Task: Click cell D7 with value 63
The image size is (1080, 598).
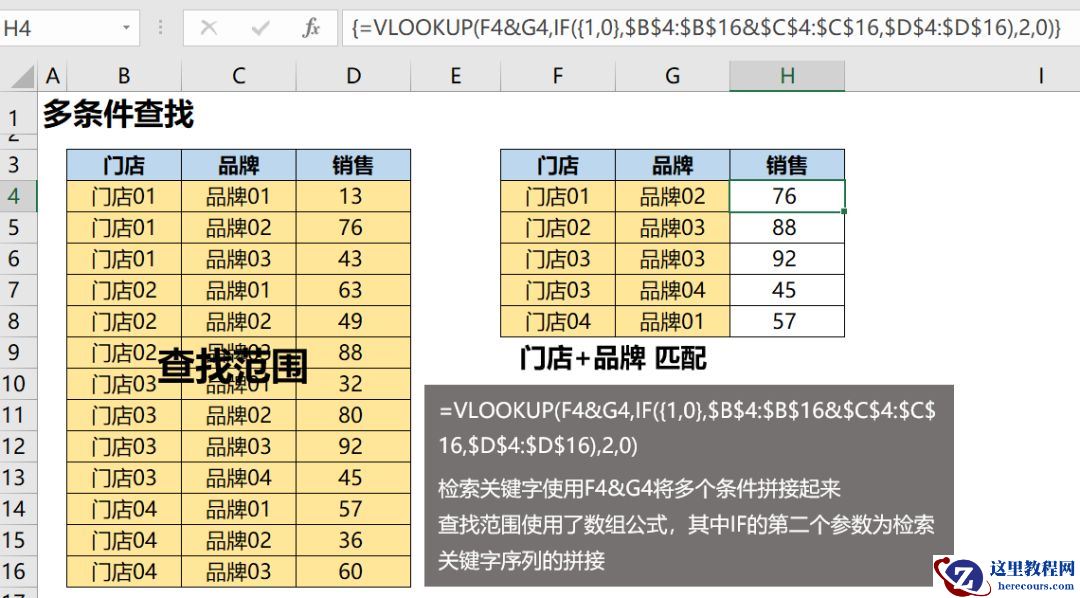Action: [353, 290]
